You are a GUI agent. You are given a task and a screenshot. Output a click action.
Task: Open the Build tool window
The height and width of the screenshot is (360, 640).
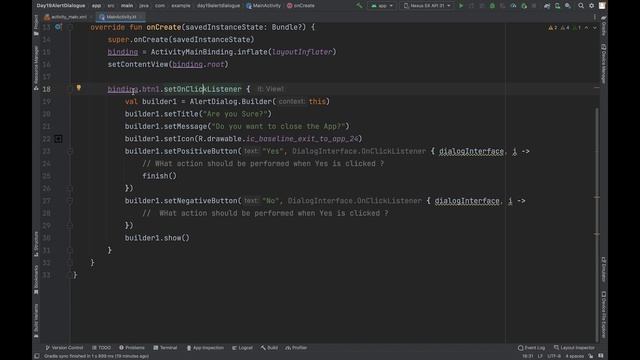269,348
